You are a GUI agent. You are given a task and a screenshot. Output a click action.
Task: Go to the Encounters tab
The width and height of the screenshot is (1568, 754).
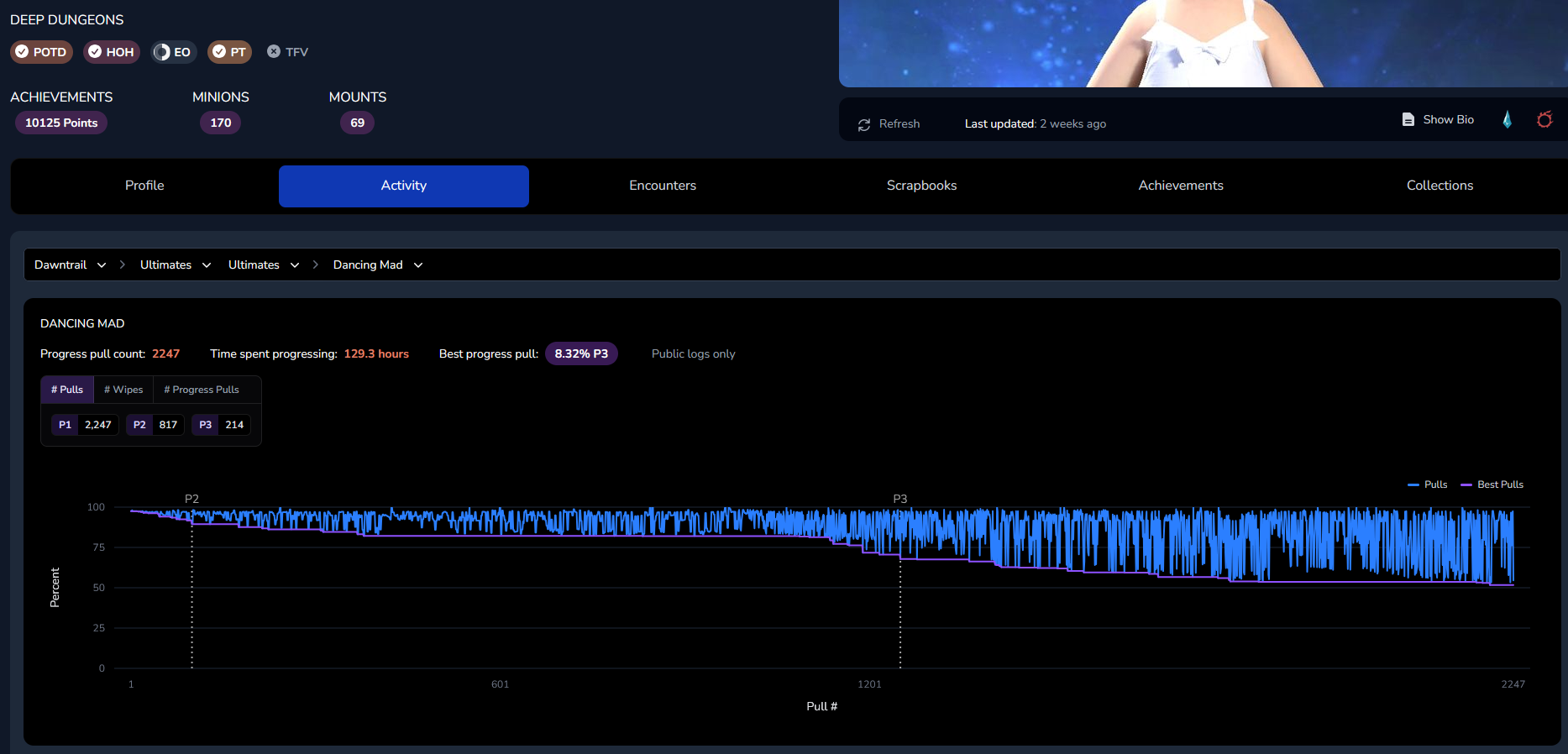(663, 186)
